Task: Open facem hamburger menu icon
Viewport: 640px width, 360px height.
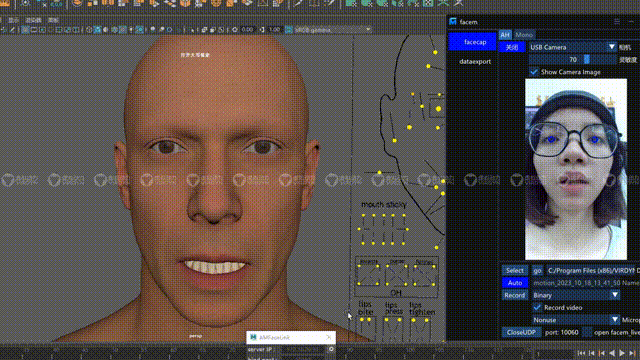Action: [617, 22]
